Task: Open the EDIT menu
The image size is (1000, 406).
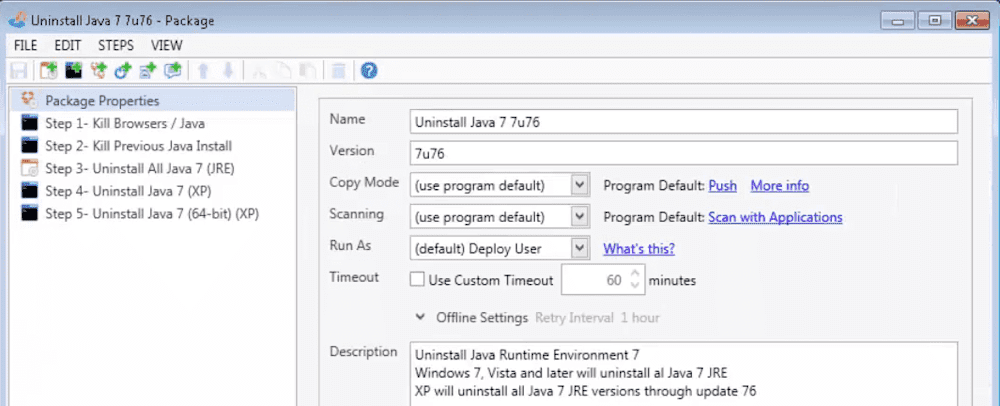Action: [x=68, y=45]
